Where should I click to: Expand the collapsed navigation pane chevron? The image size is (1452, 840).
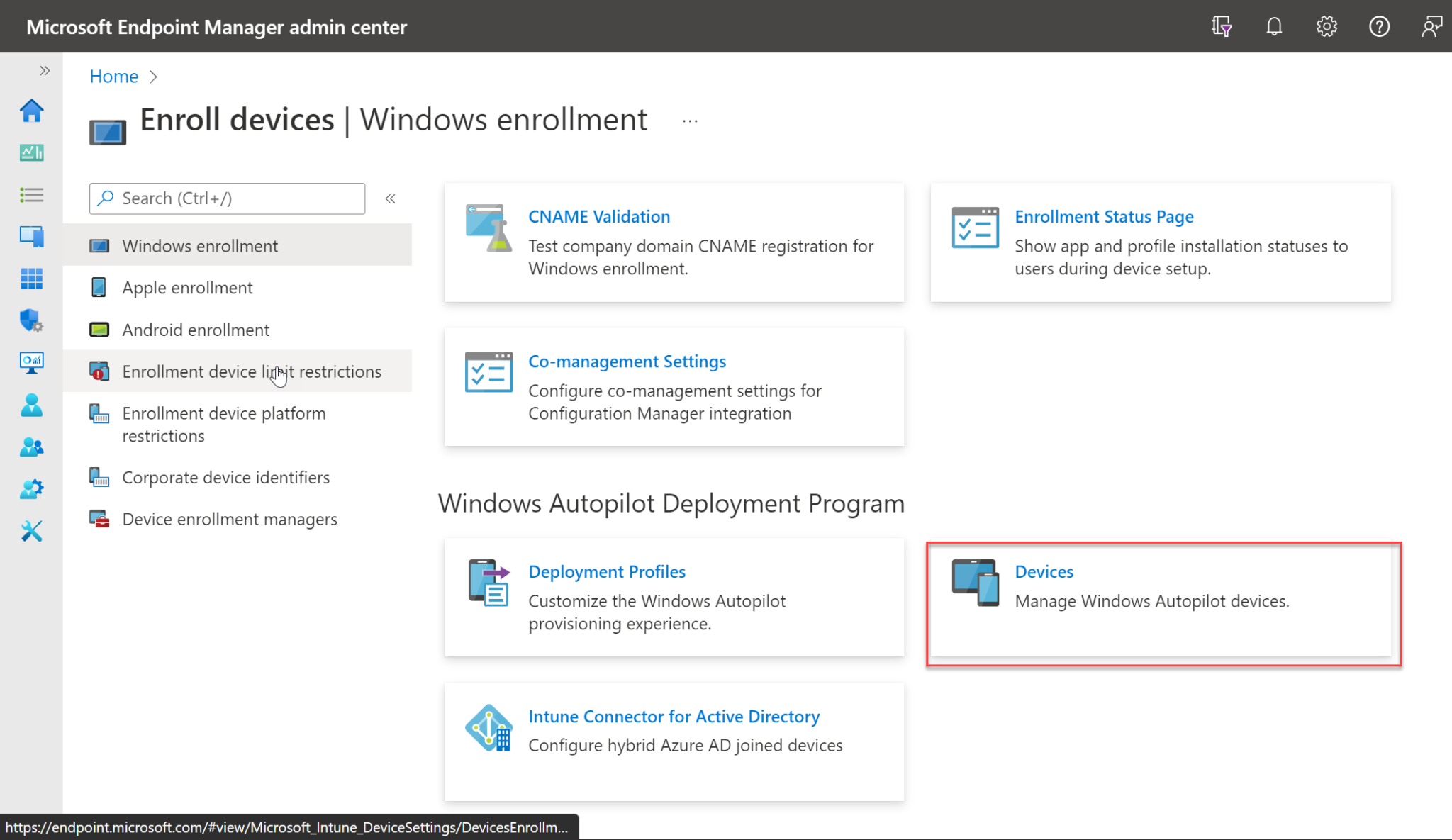click(45, 70)
